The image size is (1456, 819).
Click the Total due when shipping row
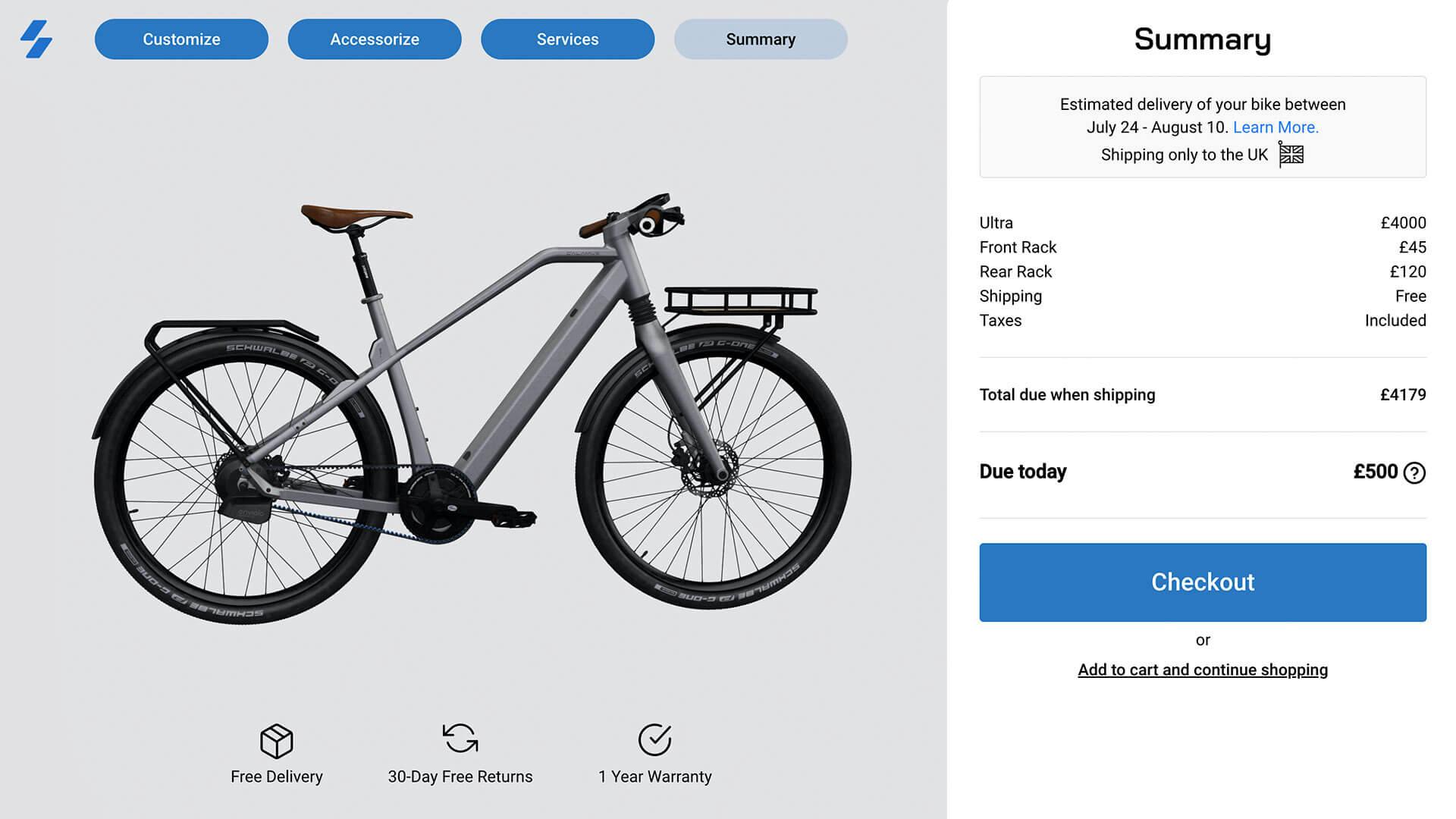coord(1067,395)
